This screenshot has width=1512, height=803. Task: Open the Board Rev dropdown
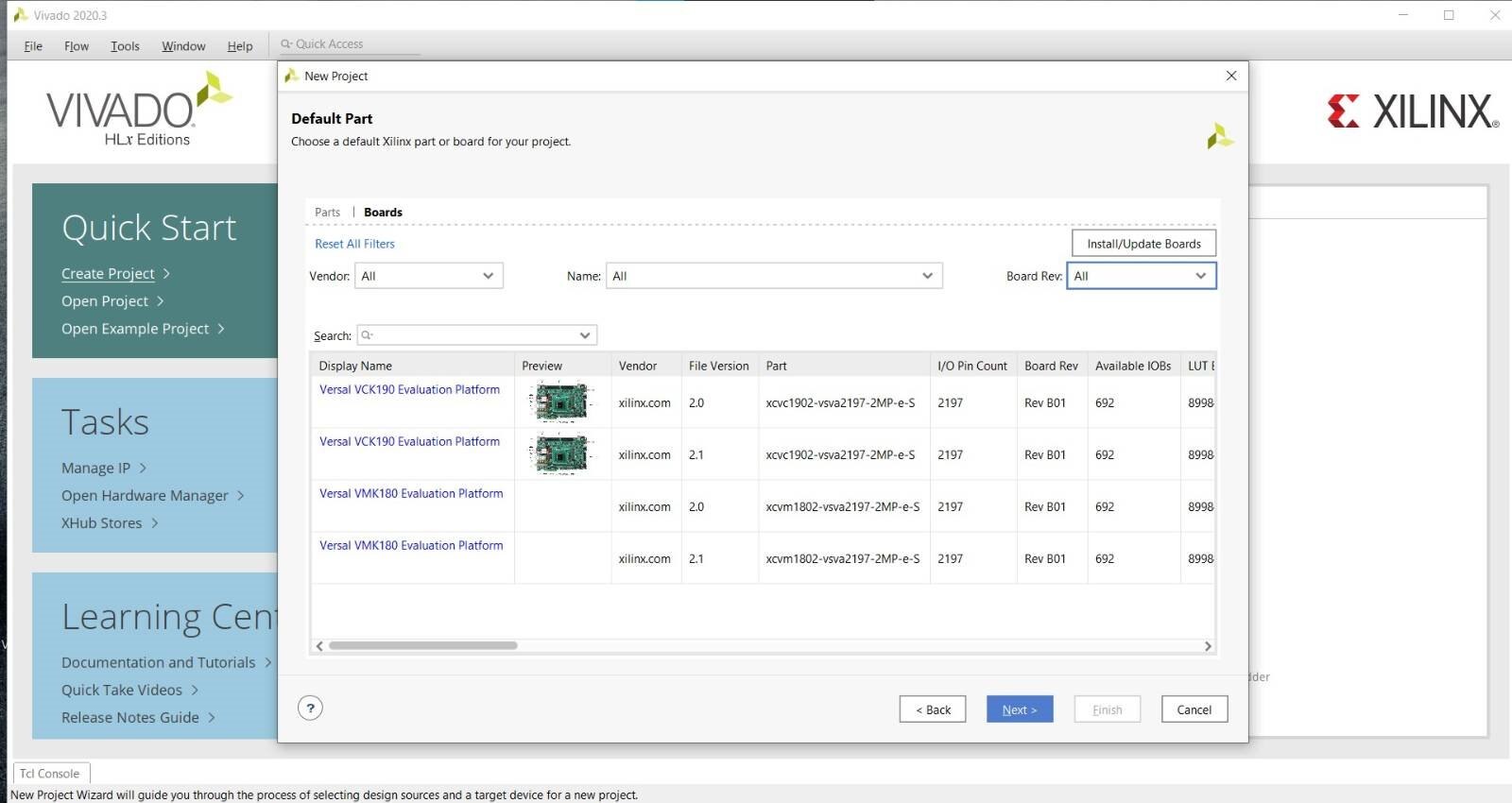pyautogui.click(x=1141, y=276)
